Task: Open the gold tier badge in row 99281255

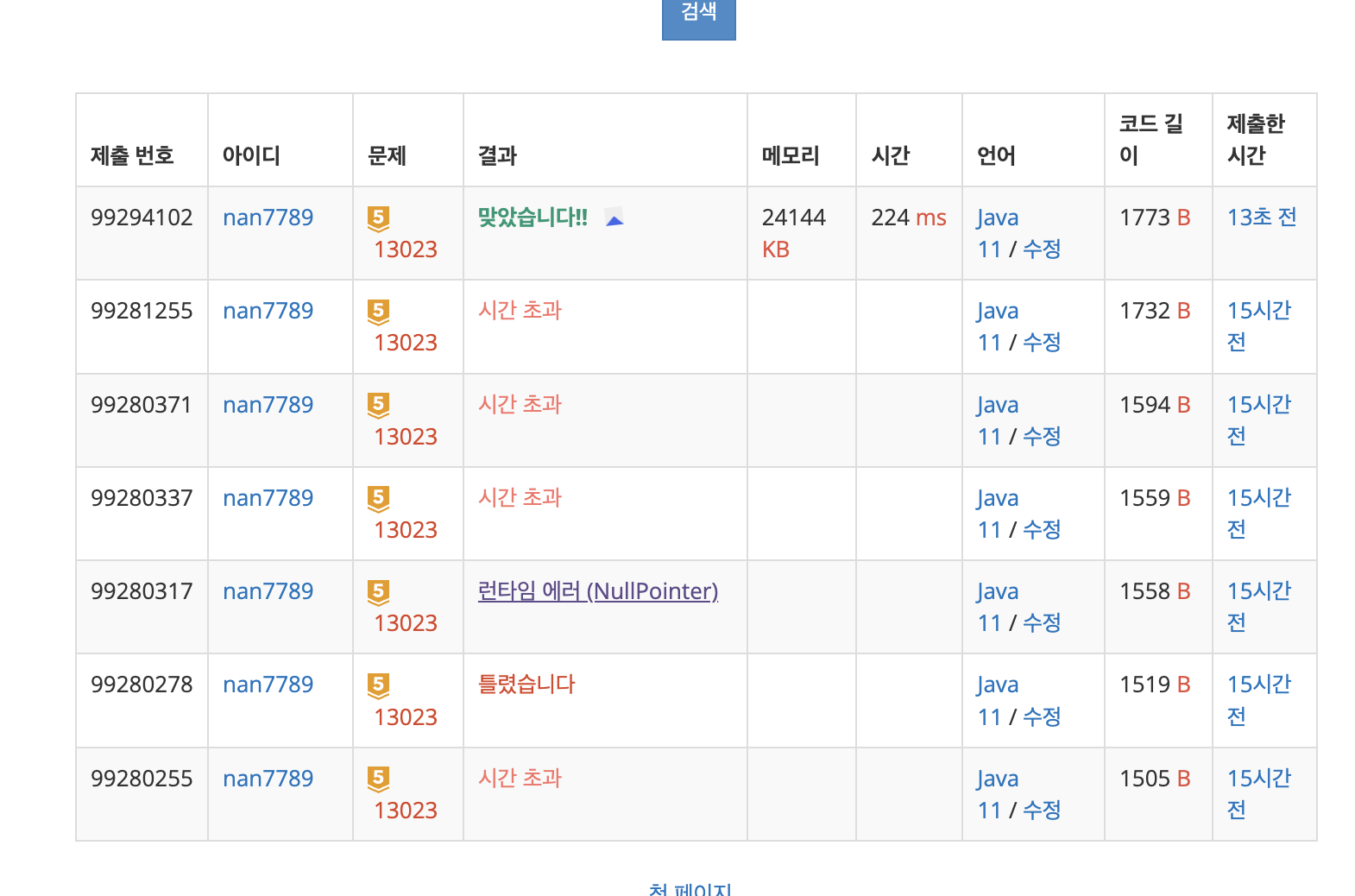Action: click(x=378, y=312)
